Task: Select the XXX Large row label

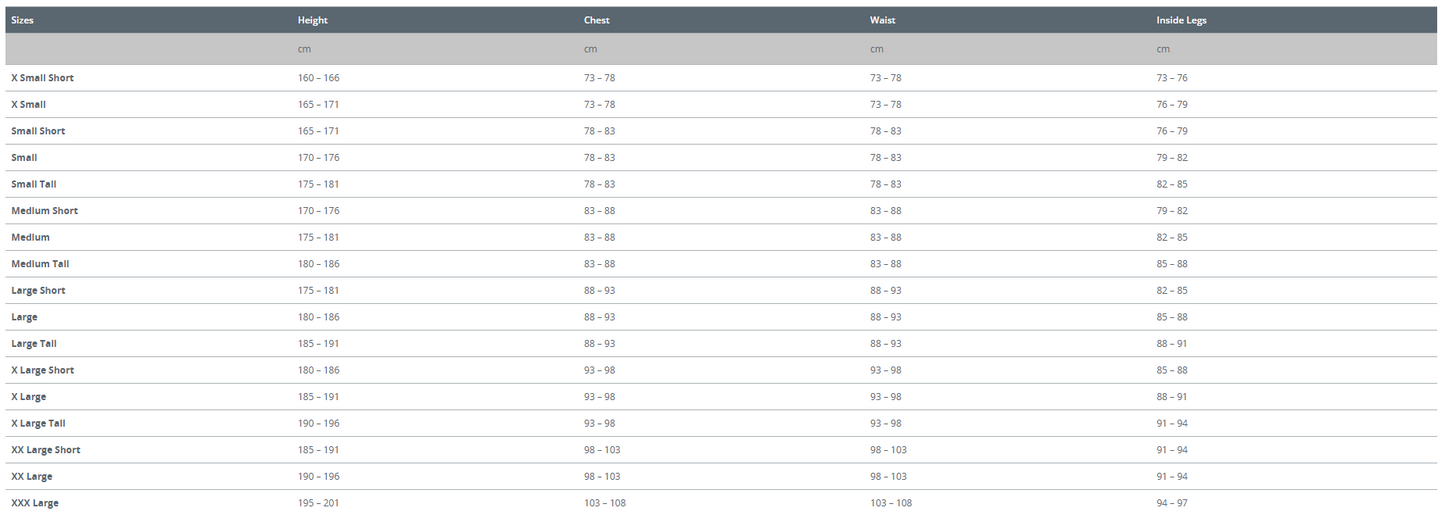Action: pyautogui.click(x=35, y=503)
